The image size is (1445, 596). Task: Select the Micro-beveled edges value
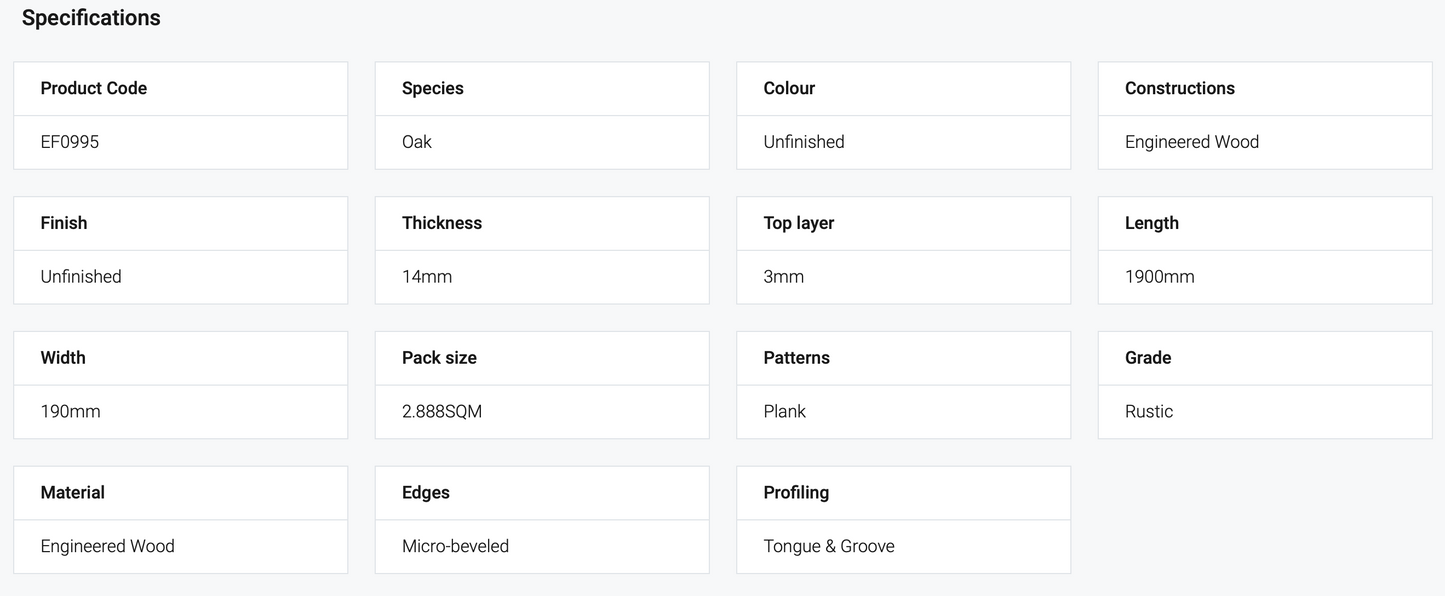point(456,546)
